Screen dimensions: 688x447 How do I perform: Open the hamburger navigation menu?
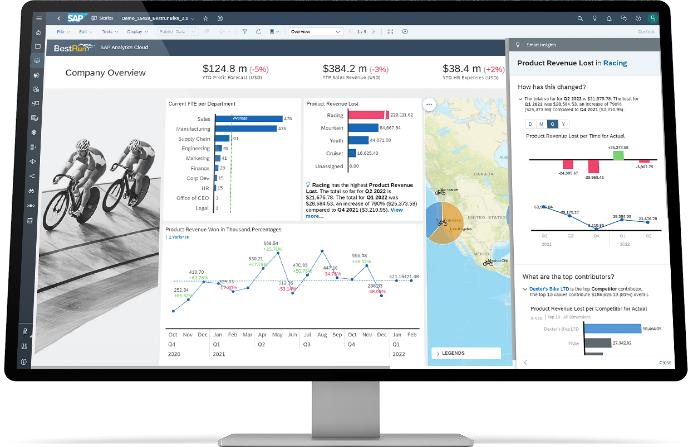coord(39,18)
